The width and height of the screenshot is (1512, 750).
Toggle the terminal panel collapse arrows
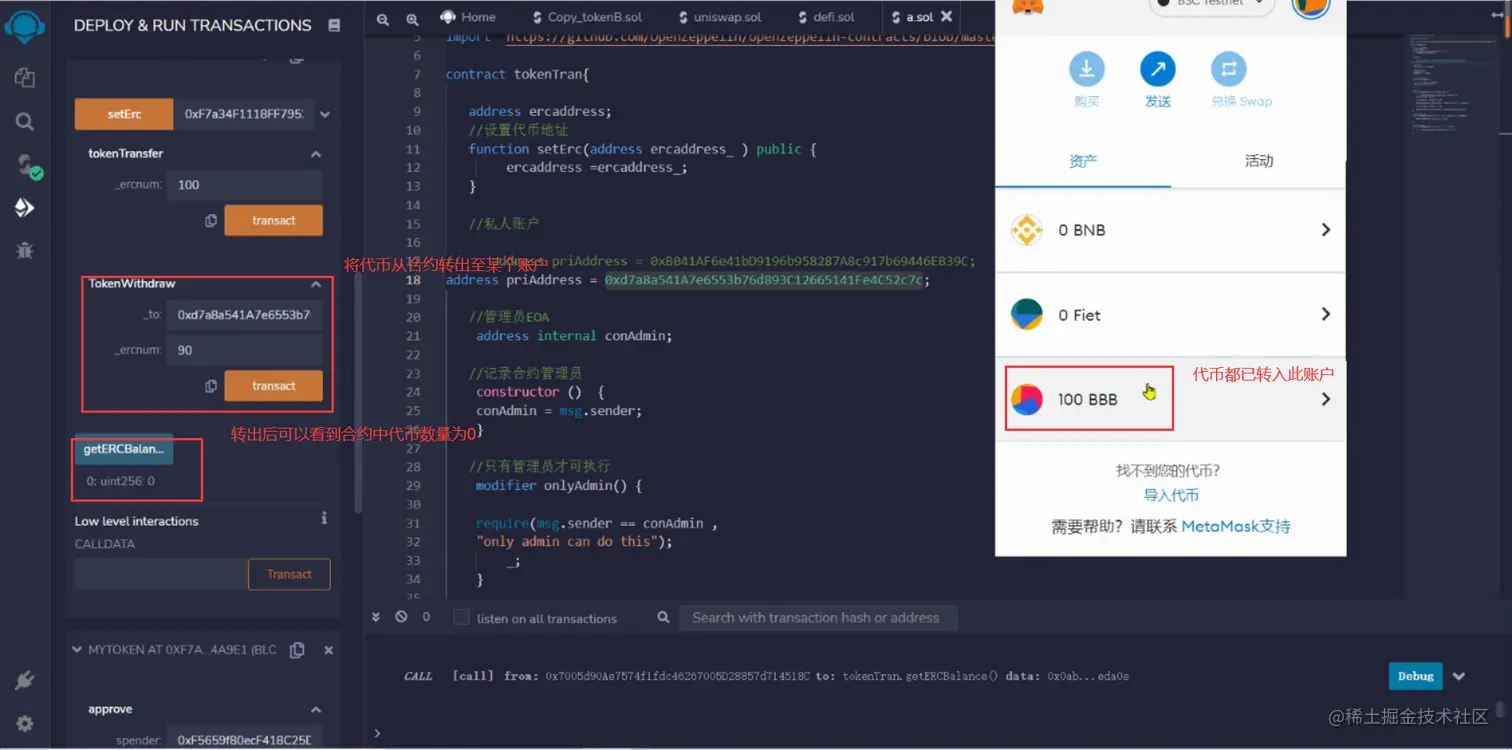click(377, 617)
